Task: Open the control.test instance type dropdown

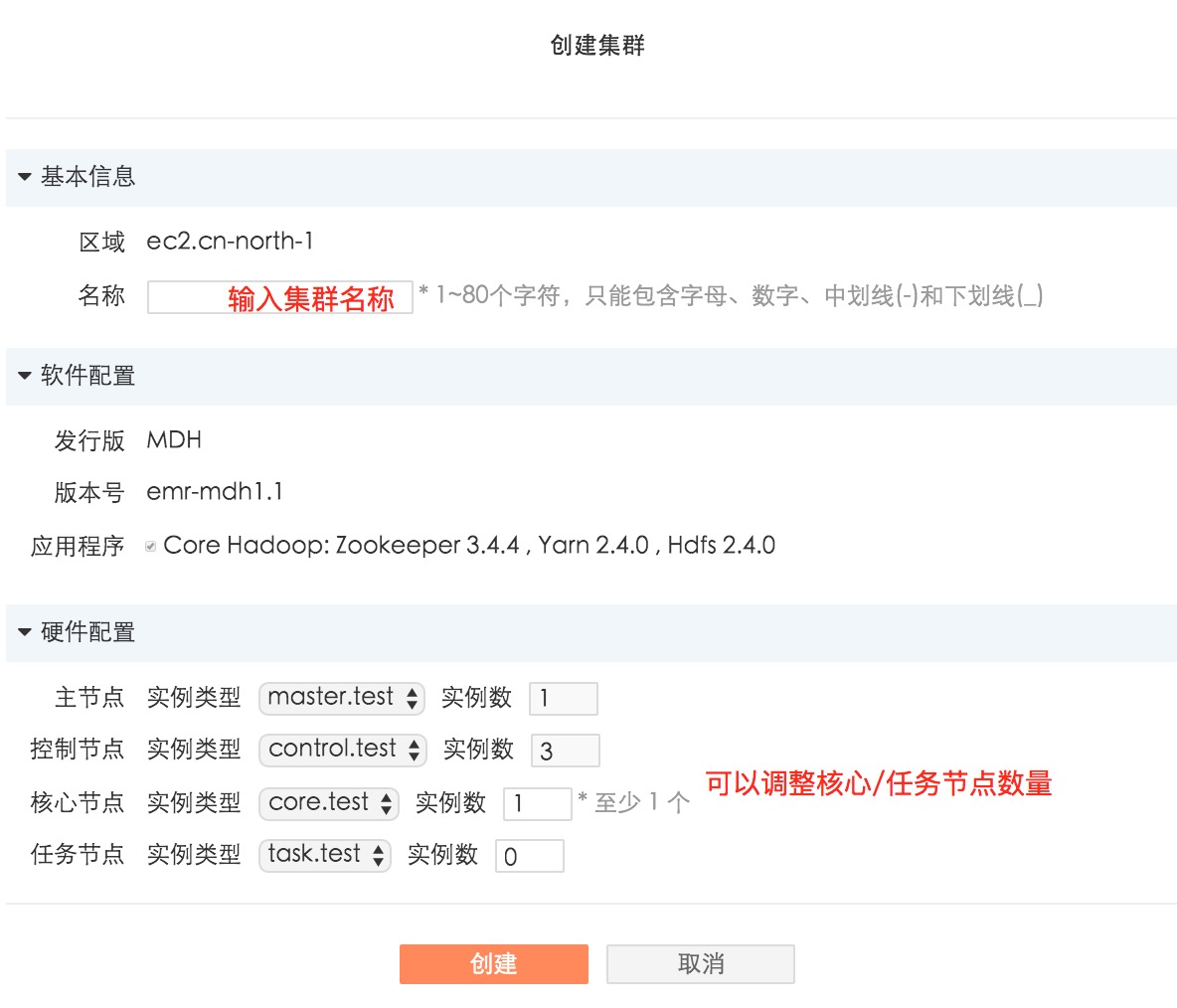Action: (342, 750)
